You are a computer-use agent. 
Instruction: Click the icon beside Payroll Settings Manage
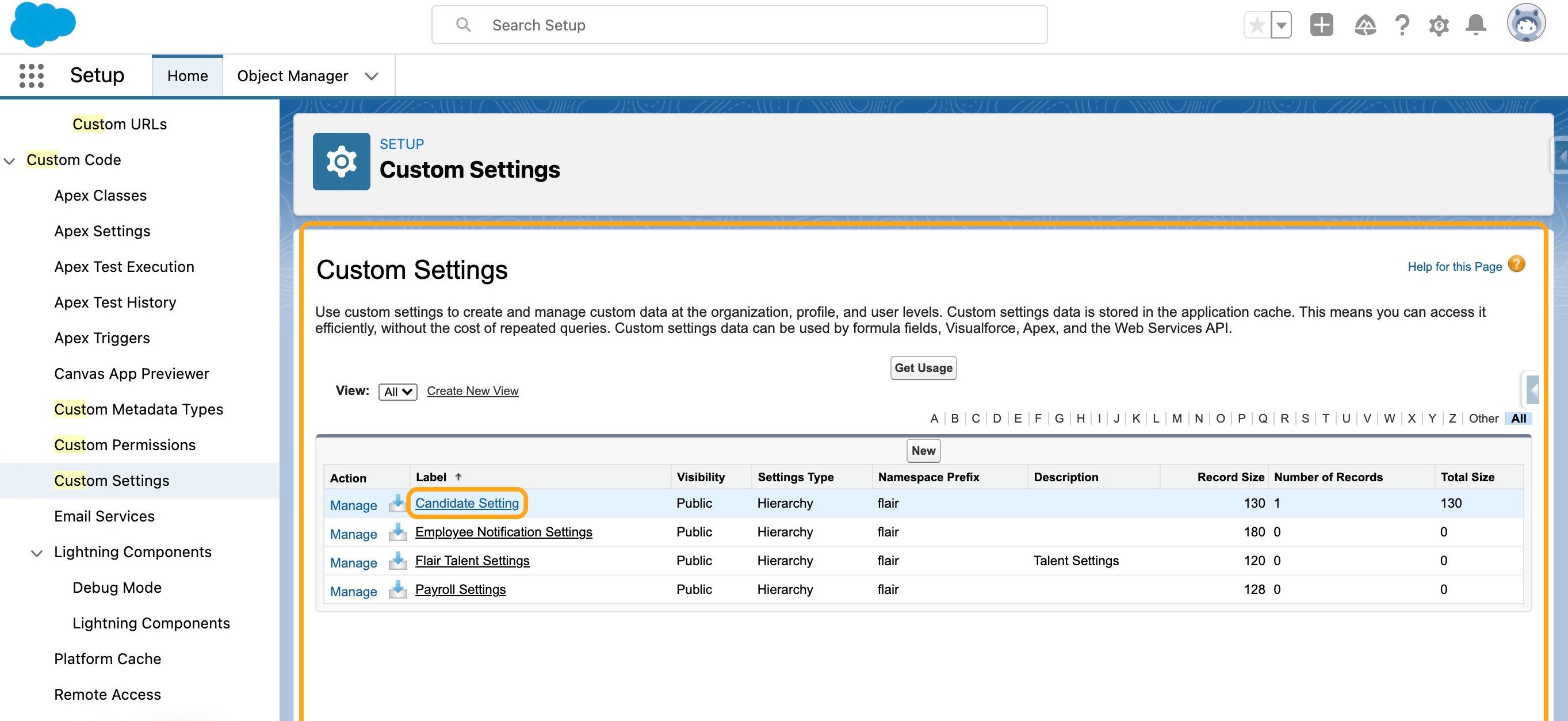click(397, 589)
